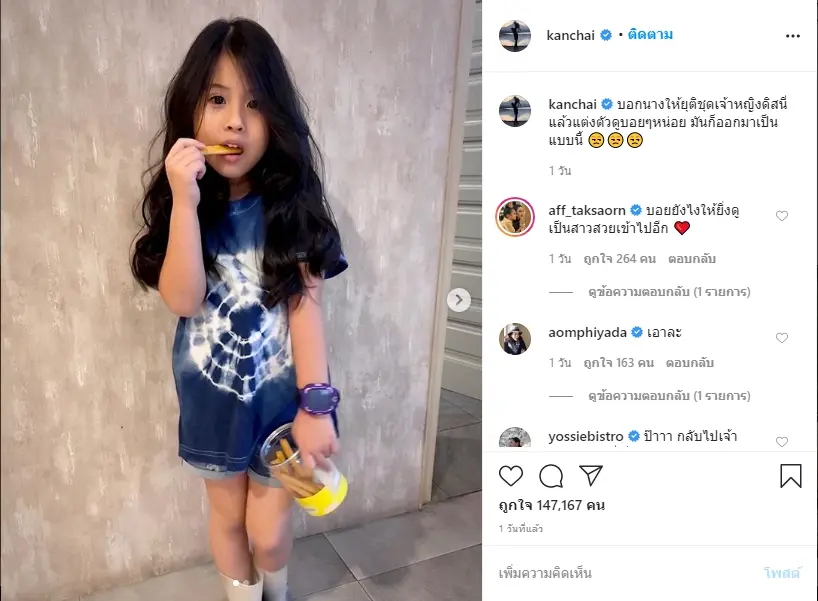Follow kanchai via the ติดตาม link
Viewport: 818px width, 601px height.
[650, 35]
